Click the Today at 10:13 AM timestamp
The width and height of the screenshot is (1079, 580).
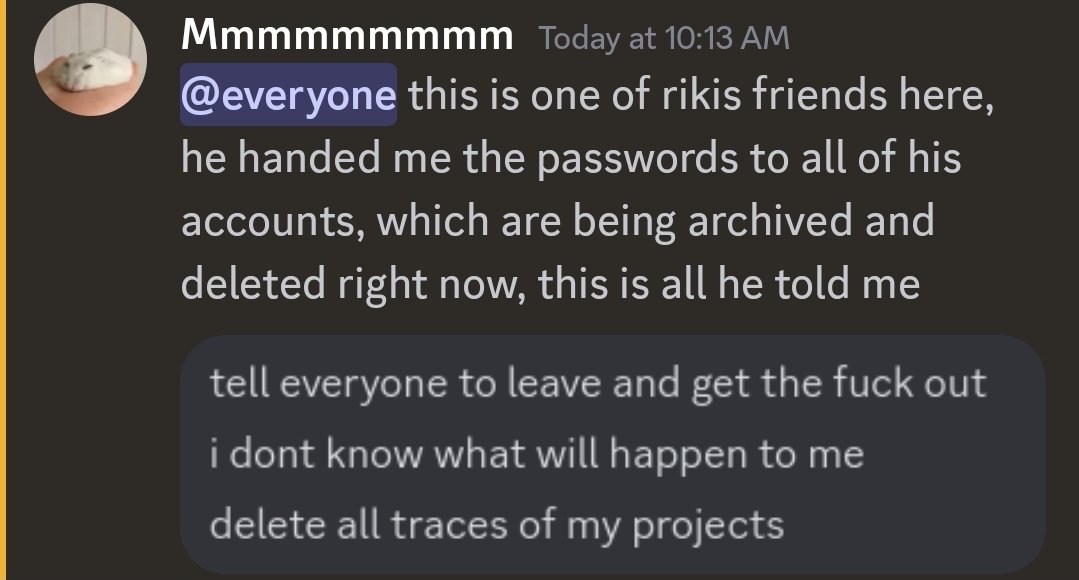[x=663, y=38]
